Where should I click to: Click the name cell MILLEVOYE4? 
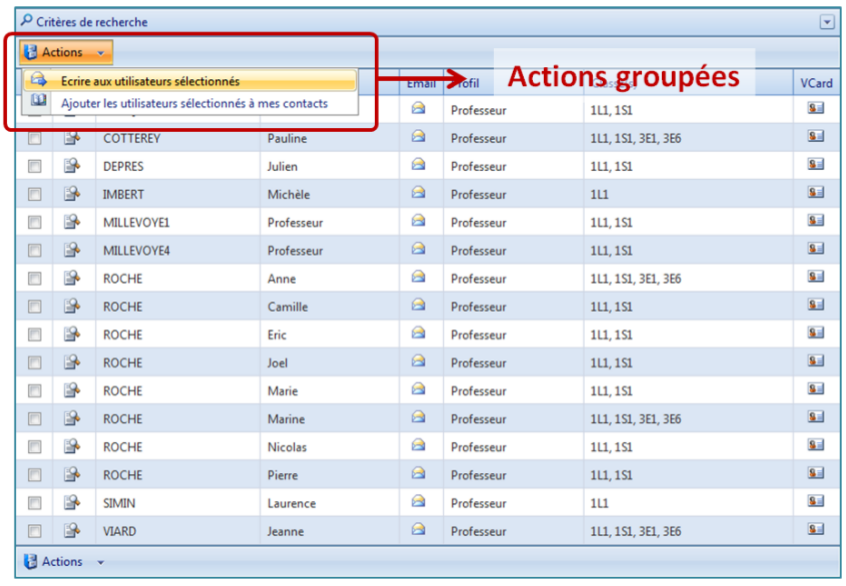tap(137, 250)
